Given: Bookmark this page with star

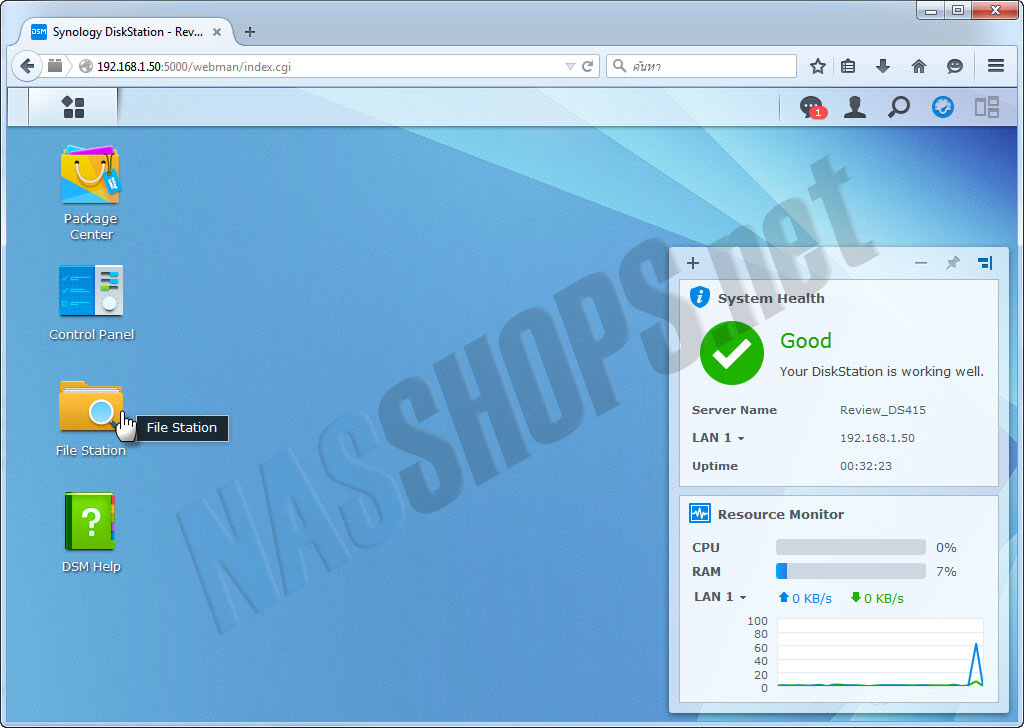Looking at the screenshot, I should coord(818,66).
